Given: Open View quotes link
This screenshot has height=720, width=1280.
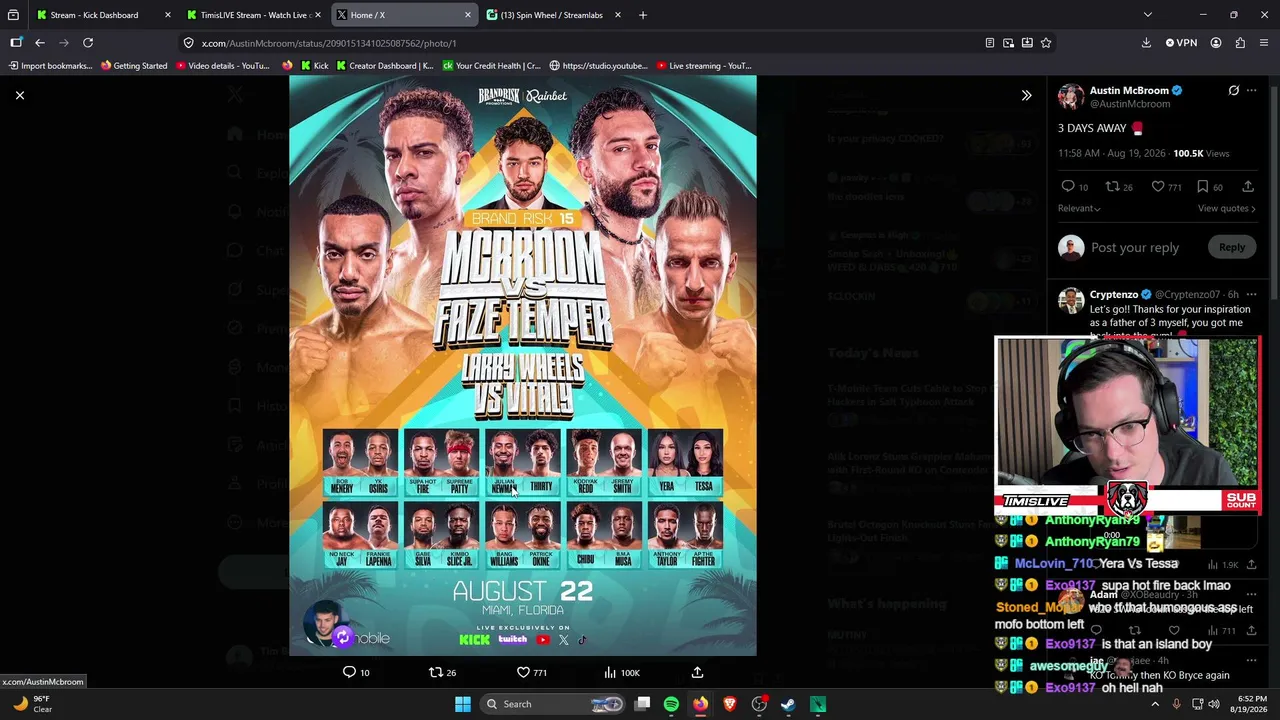Looking at the screenshot, I should tap(1226, 208).
